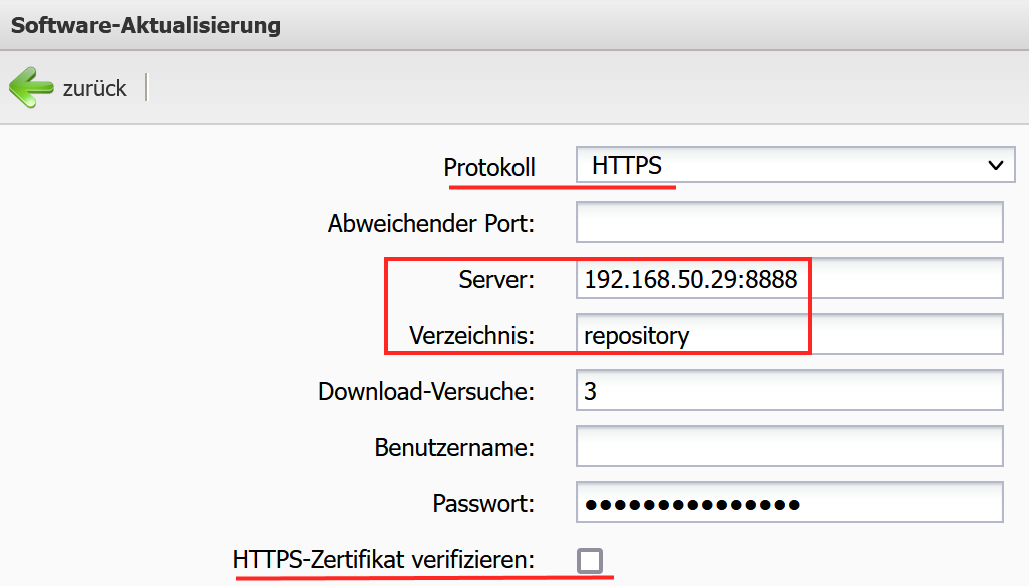Click the Server field with 192.168.50.29:8888
This screenshot has height=586, width=1030.
tap(789, 279)
